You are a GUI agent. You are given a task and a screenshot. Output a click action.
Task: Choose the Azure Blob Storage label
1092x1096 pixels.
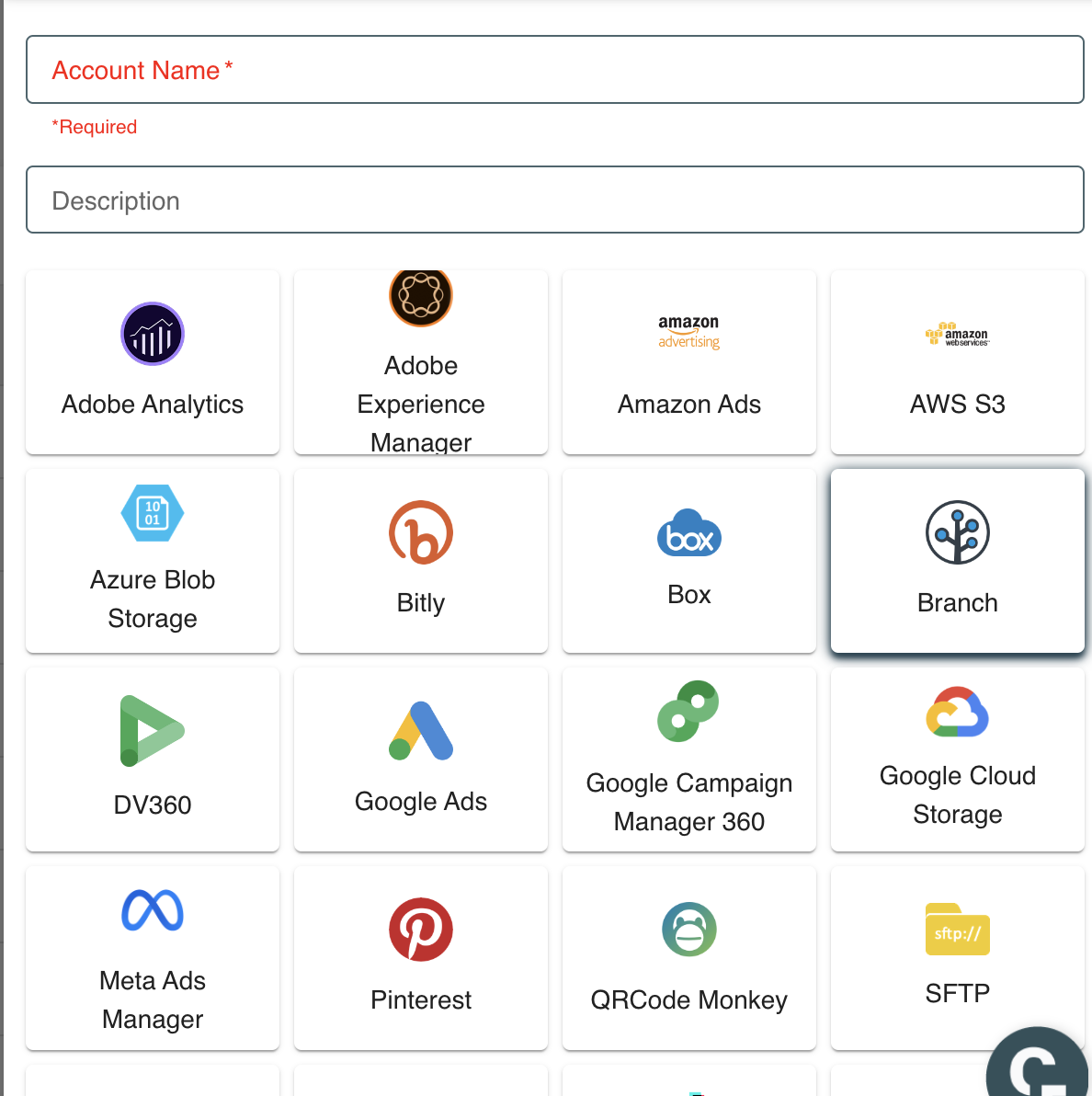[x=153, y=599]
